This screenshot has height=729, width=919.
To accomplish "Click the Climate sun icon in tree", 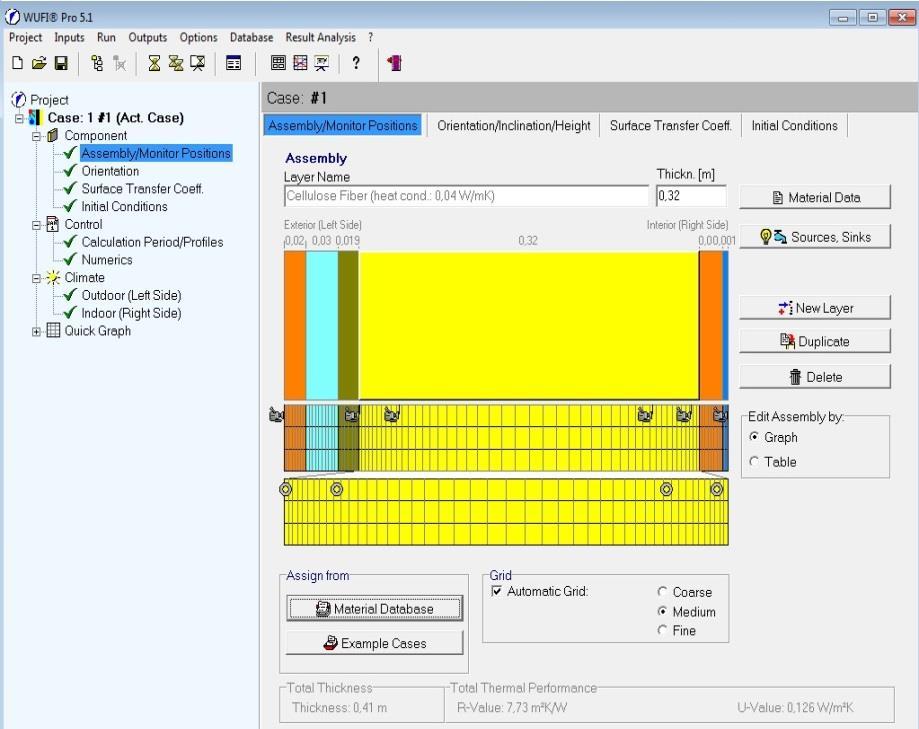I will click(x=53, y=277).
